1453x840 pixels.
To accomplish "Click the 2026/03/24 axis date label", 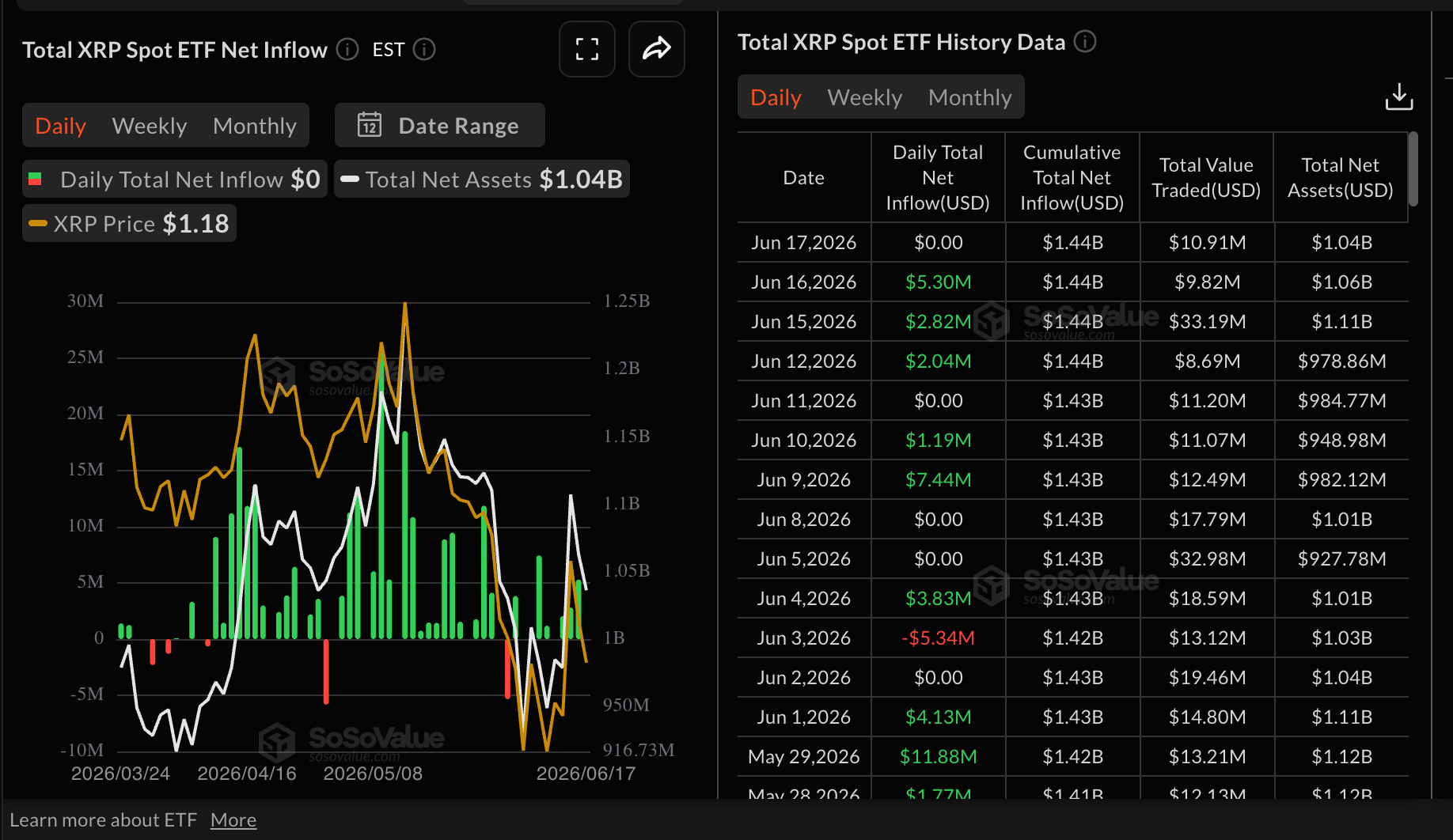I will pos(121,774).
